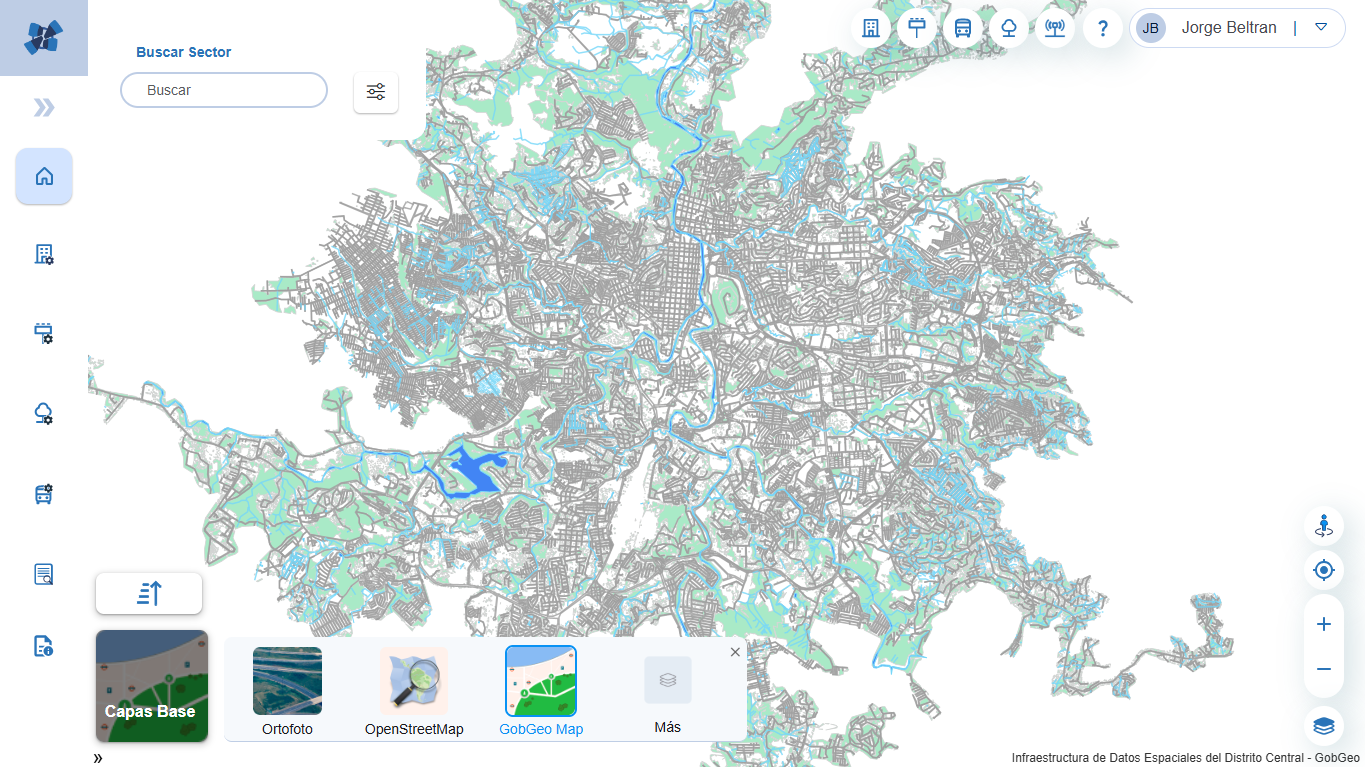
Task: Expand the left sidebar with double chevron
Action: 44,108
